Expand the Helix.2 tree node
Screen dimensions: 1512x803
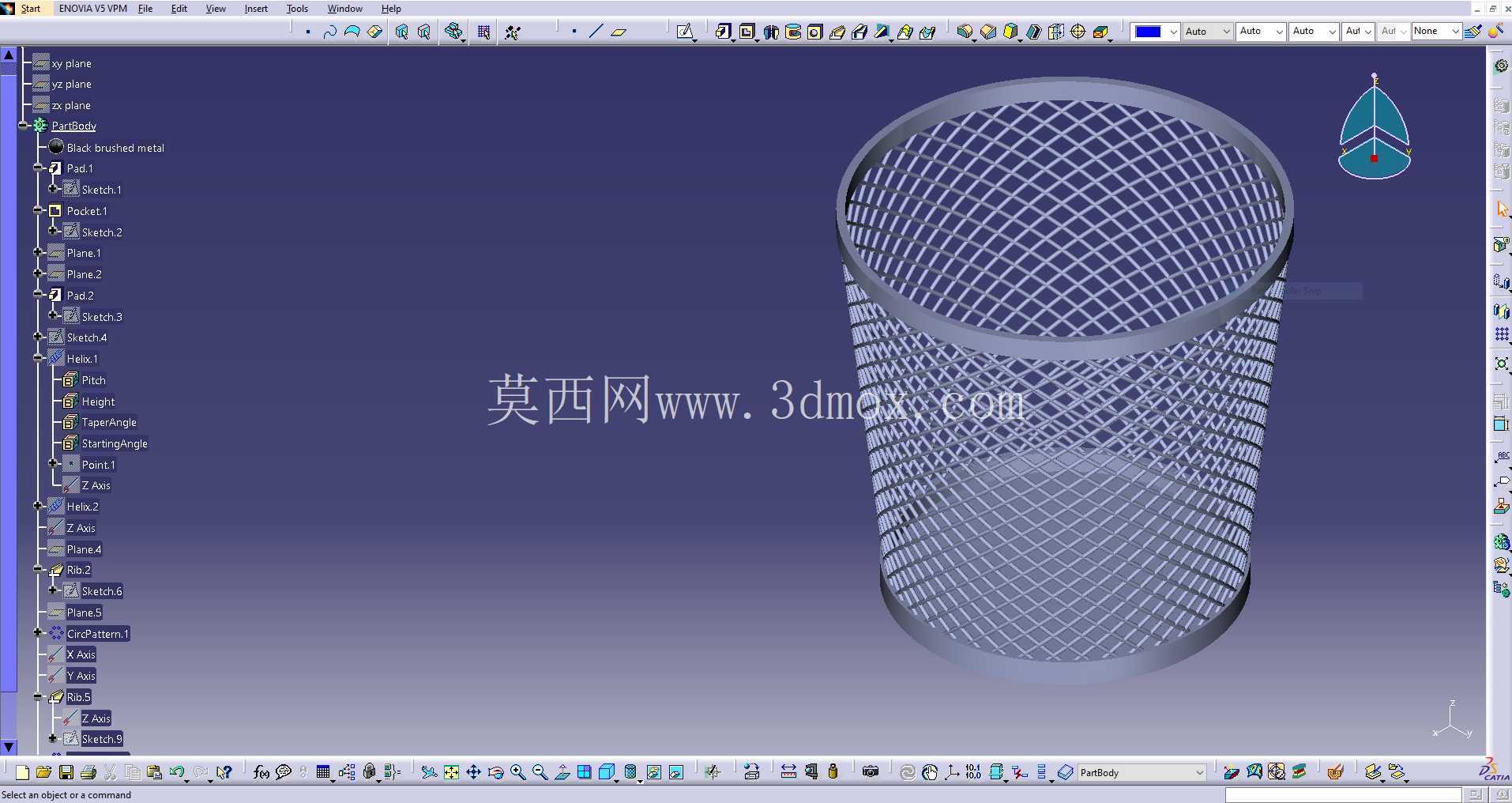(38, 506)
